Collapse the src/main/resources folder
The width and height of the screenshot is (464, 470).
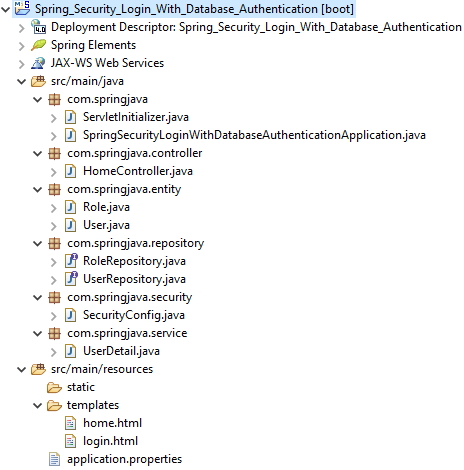(x=22, y=369)
